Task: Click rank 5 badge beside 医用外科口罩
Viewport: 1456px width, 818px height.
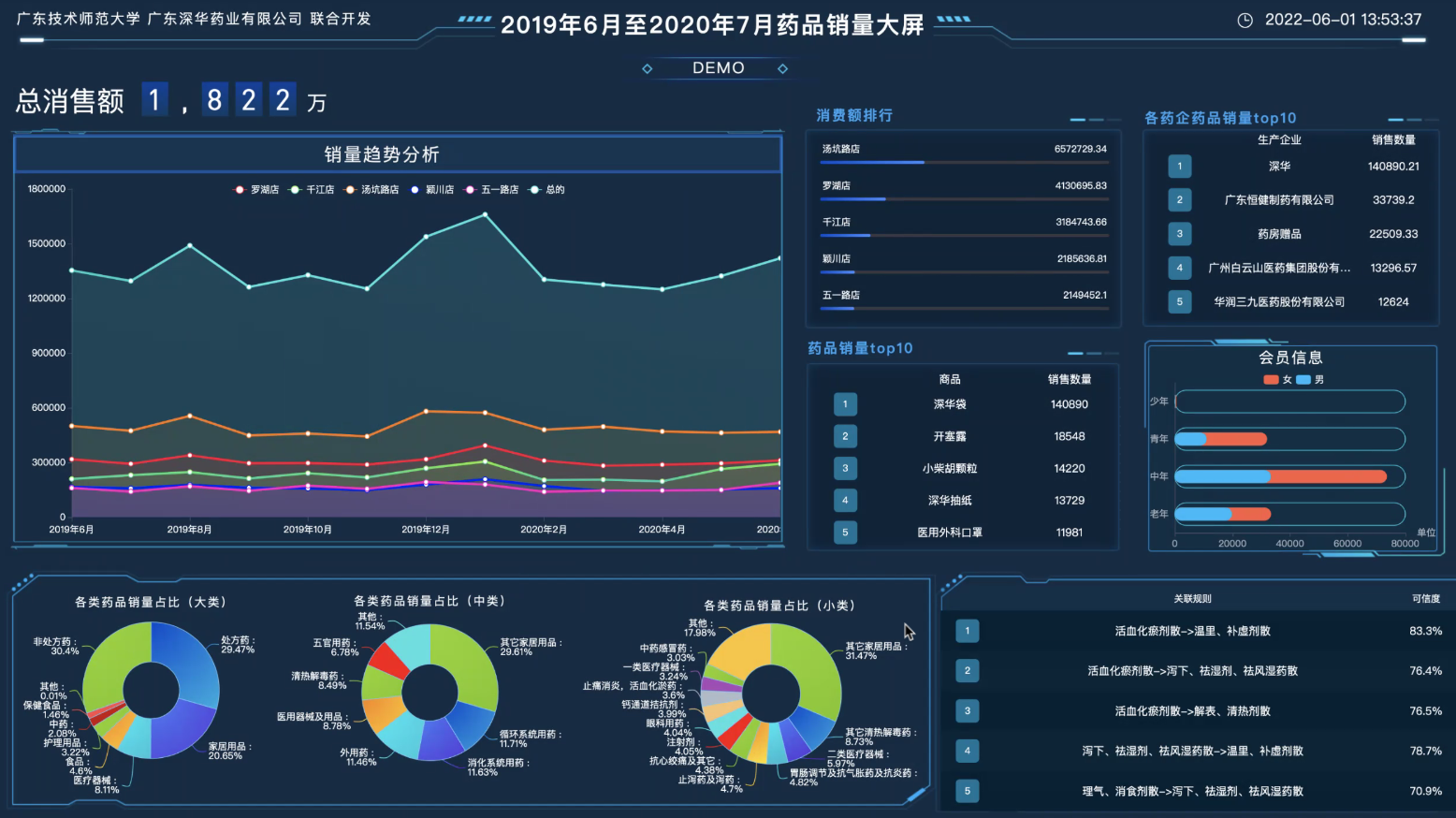Action: [x=845, y=533]
